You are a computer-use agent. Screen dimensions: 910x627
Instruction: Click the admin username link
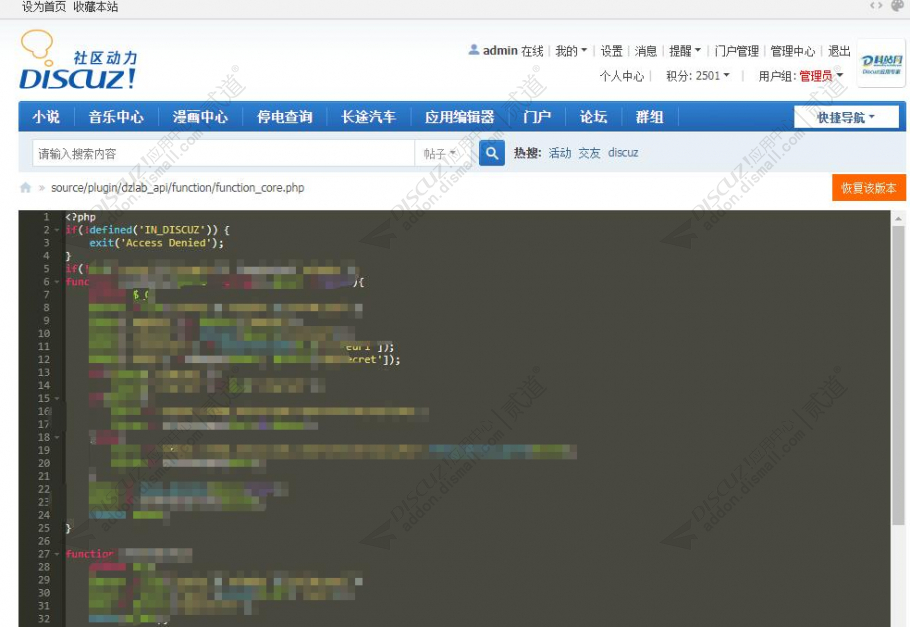coord(500,51)
